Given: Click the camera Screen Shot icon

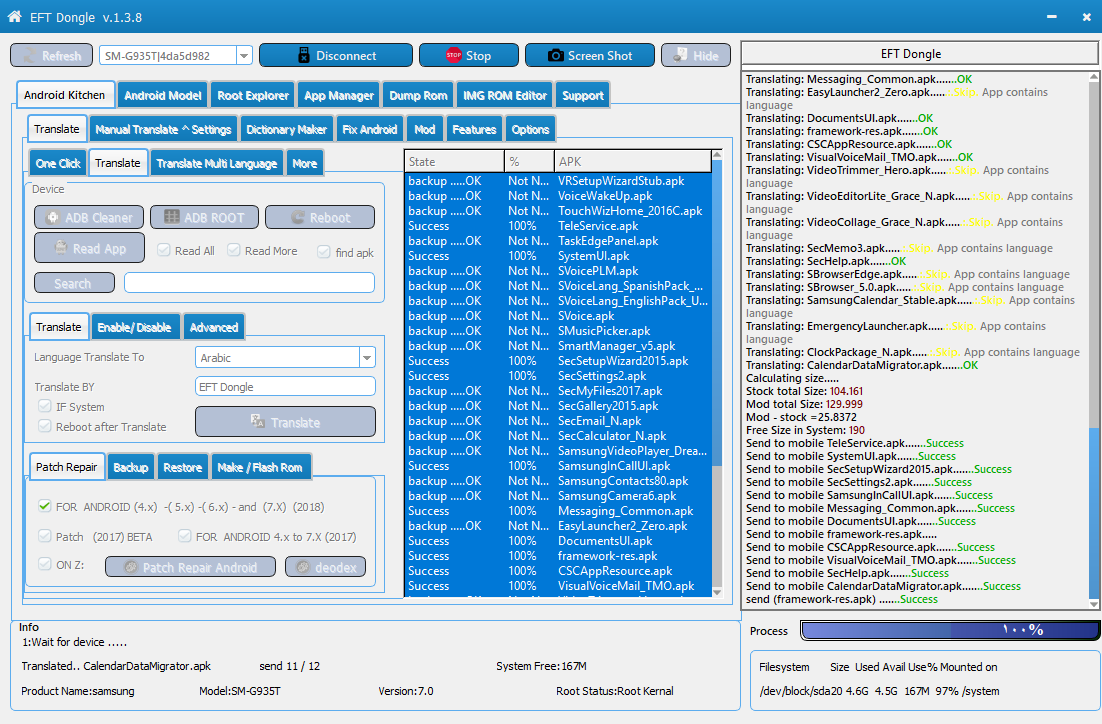Looking at the screenshot, I should click(556, 55).
